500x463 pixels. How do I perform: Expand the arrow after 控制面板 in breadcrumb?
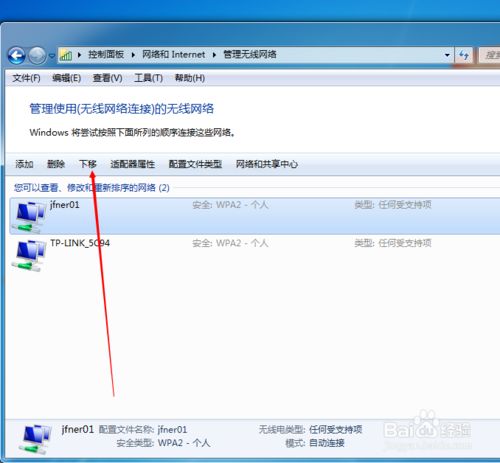pyautogui.click(x=133, y=55)
